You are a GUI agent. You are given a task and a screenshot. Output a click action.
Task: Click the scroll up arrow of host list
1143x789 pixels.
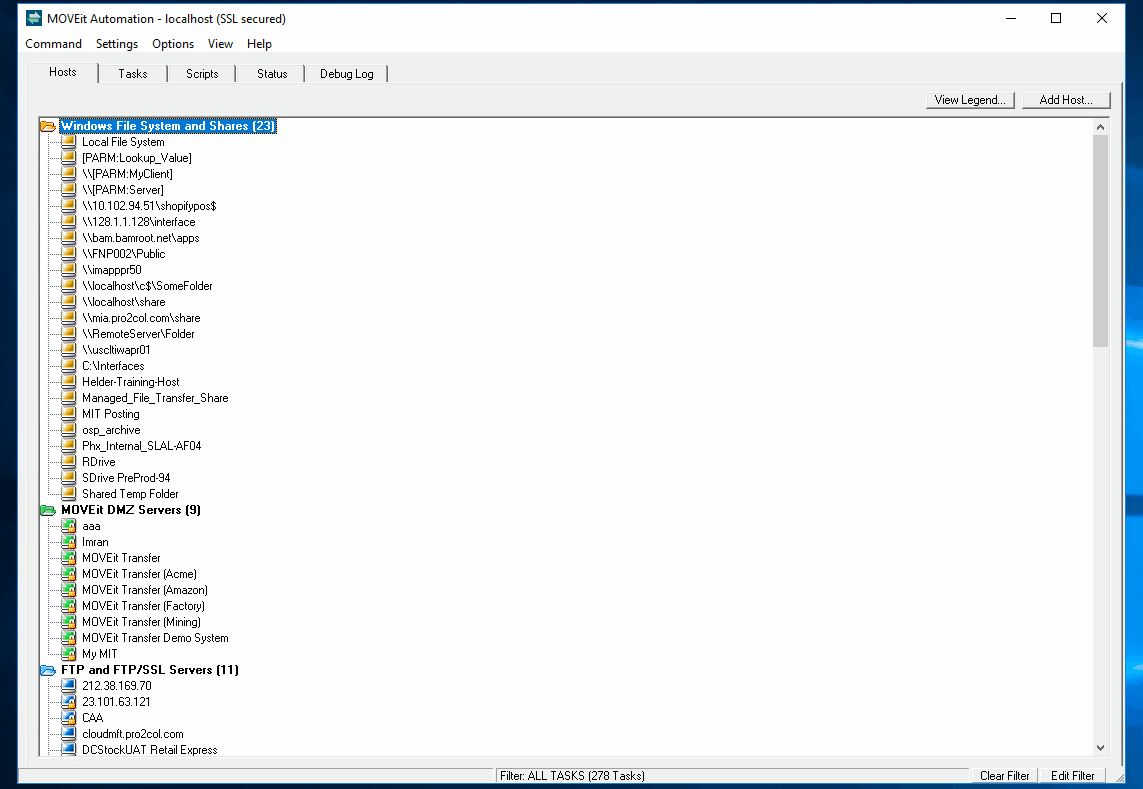[1100, 127]
